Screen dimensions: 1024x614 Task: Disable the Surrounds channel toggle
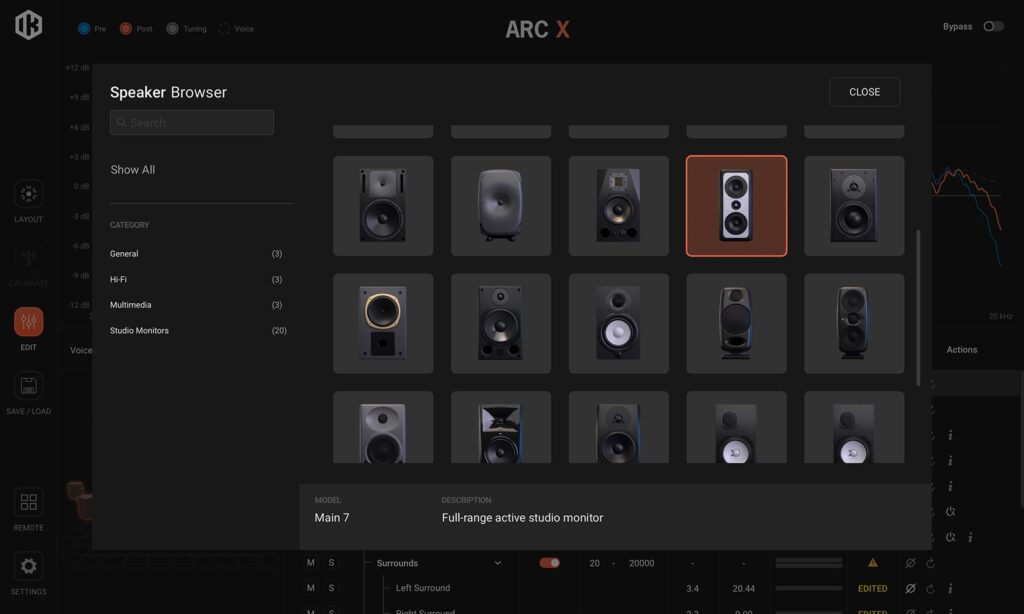(549, 562)
